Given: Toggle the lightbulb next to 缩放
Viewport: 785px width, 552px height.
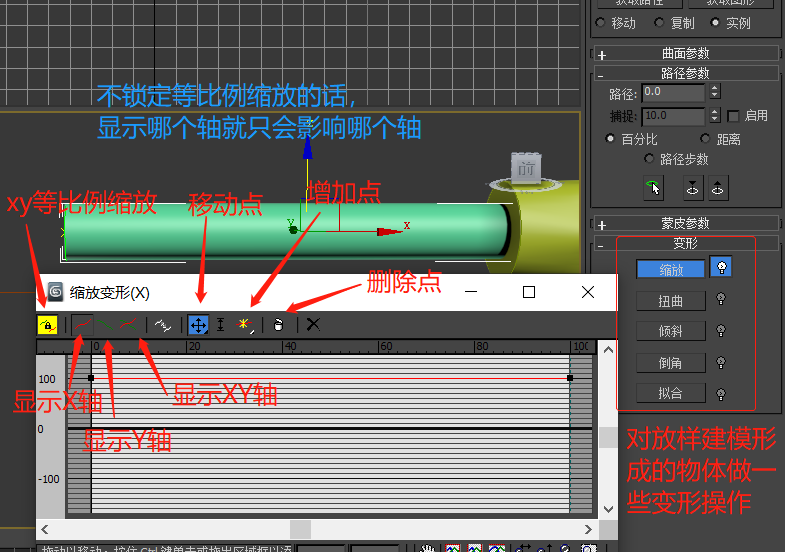Looking at the screenshot, I should 721,268.
